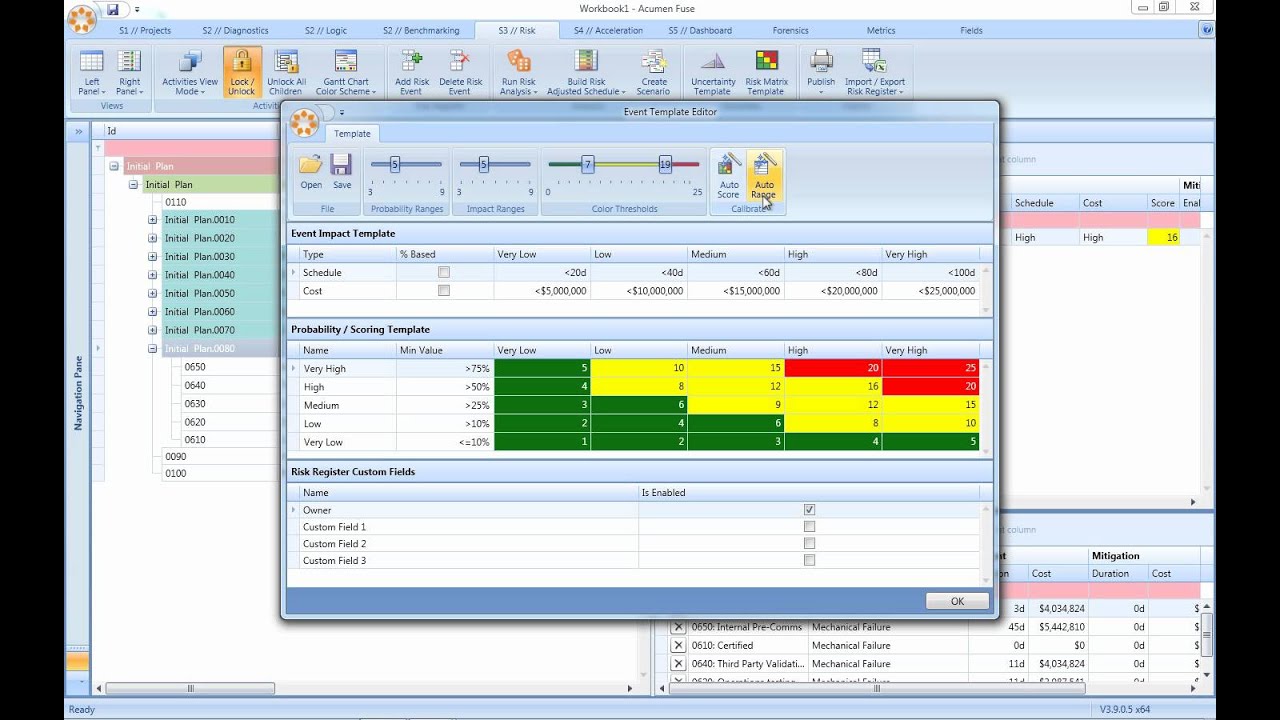
Task: Disable the Owner custom field checkbox
Action: tap(809, 510)
